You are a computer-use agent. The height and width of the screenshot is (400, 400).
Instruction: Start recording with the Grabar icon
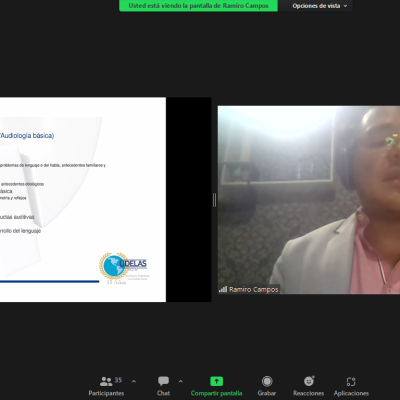click(x=267, y=381)
